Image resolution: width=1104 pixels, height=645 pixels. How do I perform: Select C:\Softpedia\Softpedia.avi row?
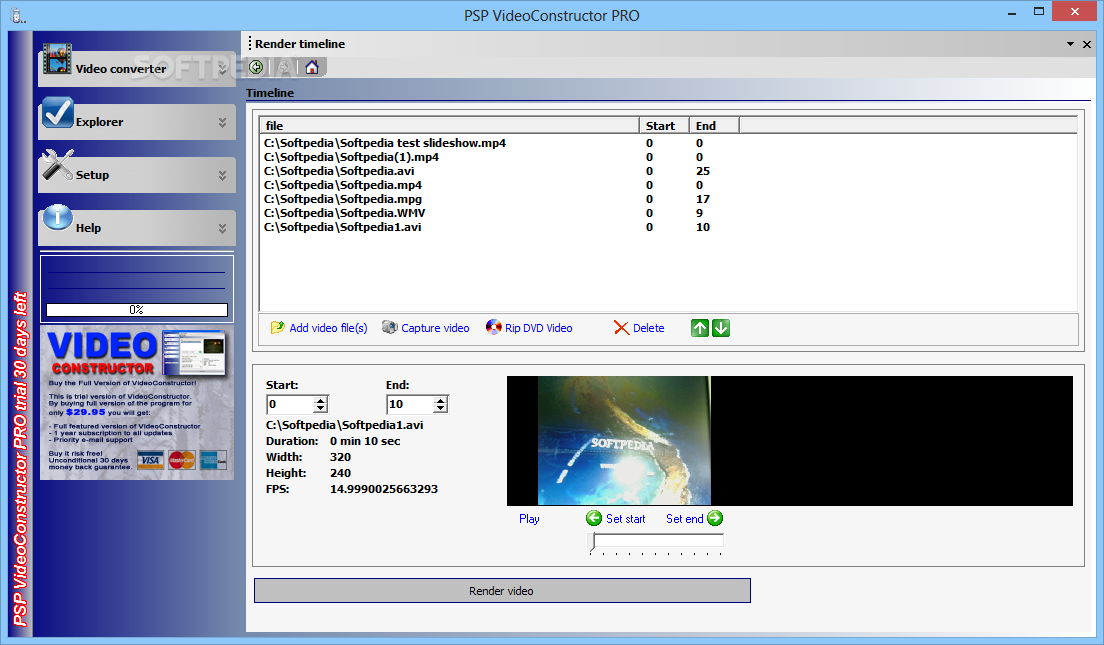pyautogui.click(x=339, y=171)
